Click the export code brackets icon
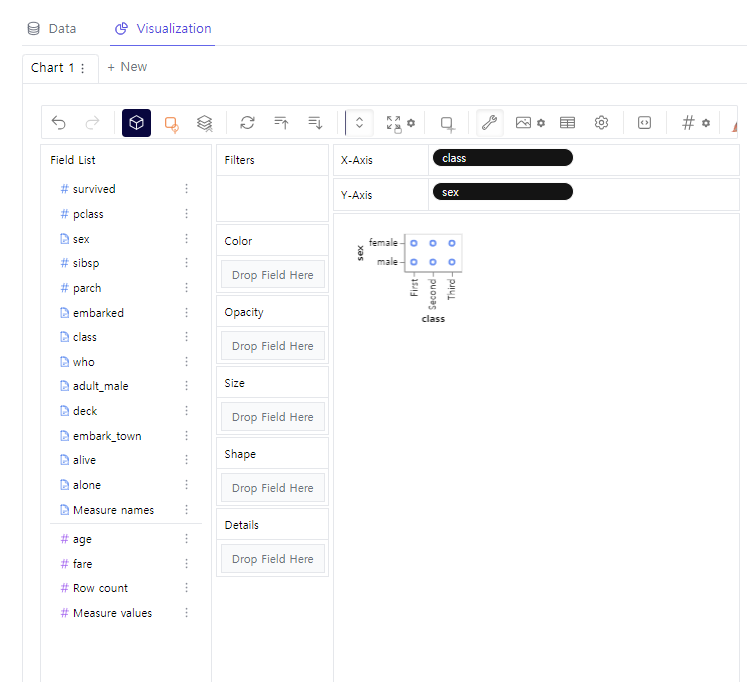This screenshot has width=747, height=682. (644, 123)
